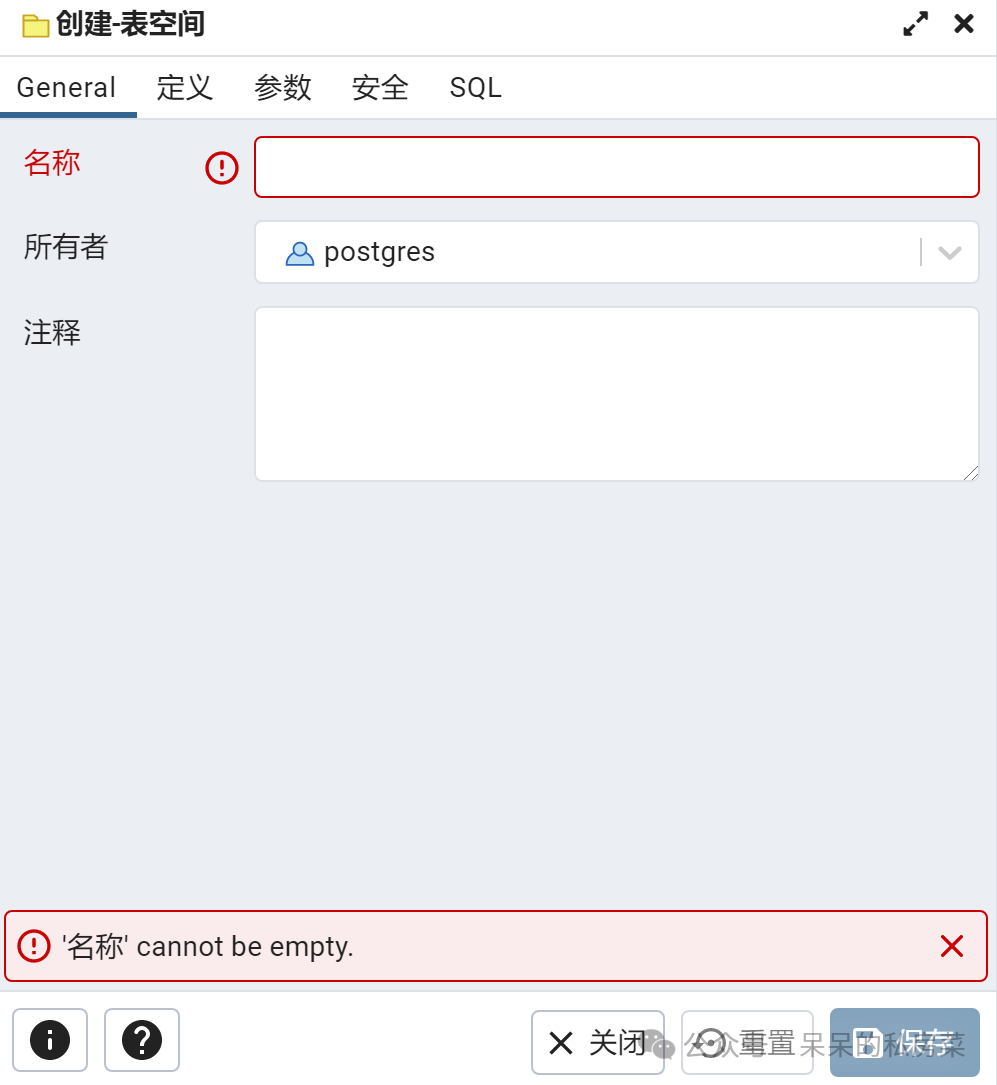The image size is (997, 1085).
Task: Close the Create Tablespace dialog
Action: pyautogui.click(x=964, y=24)
